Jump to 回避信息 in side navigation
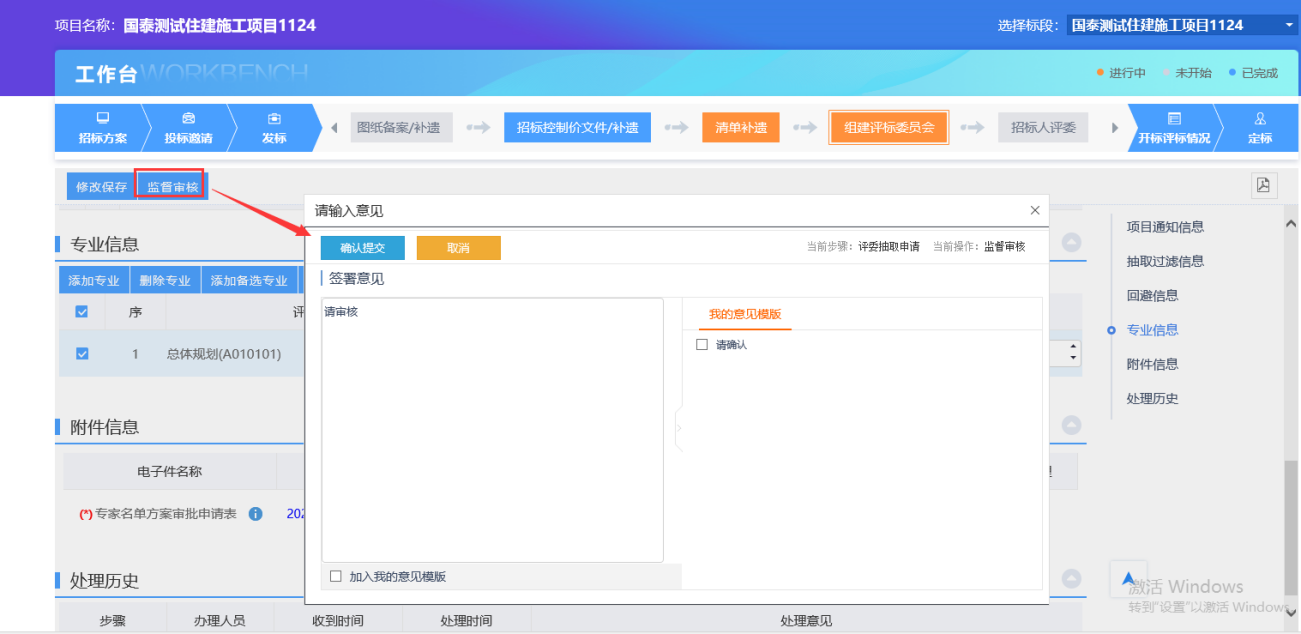The width and height of the screenshot is (1301, 634). coord(1152,295)
